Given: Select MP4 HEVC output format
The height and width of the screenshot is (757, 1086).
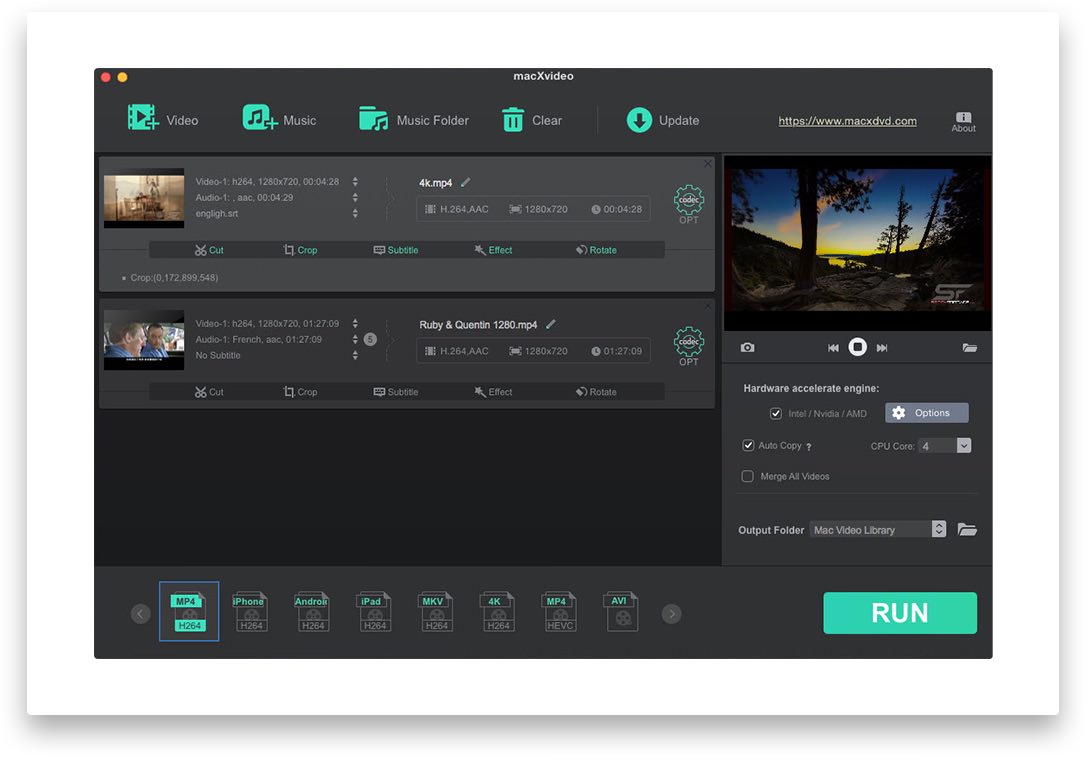Looking at the screenshot, I should tap(560, 612).
